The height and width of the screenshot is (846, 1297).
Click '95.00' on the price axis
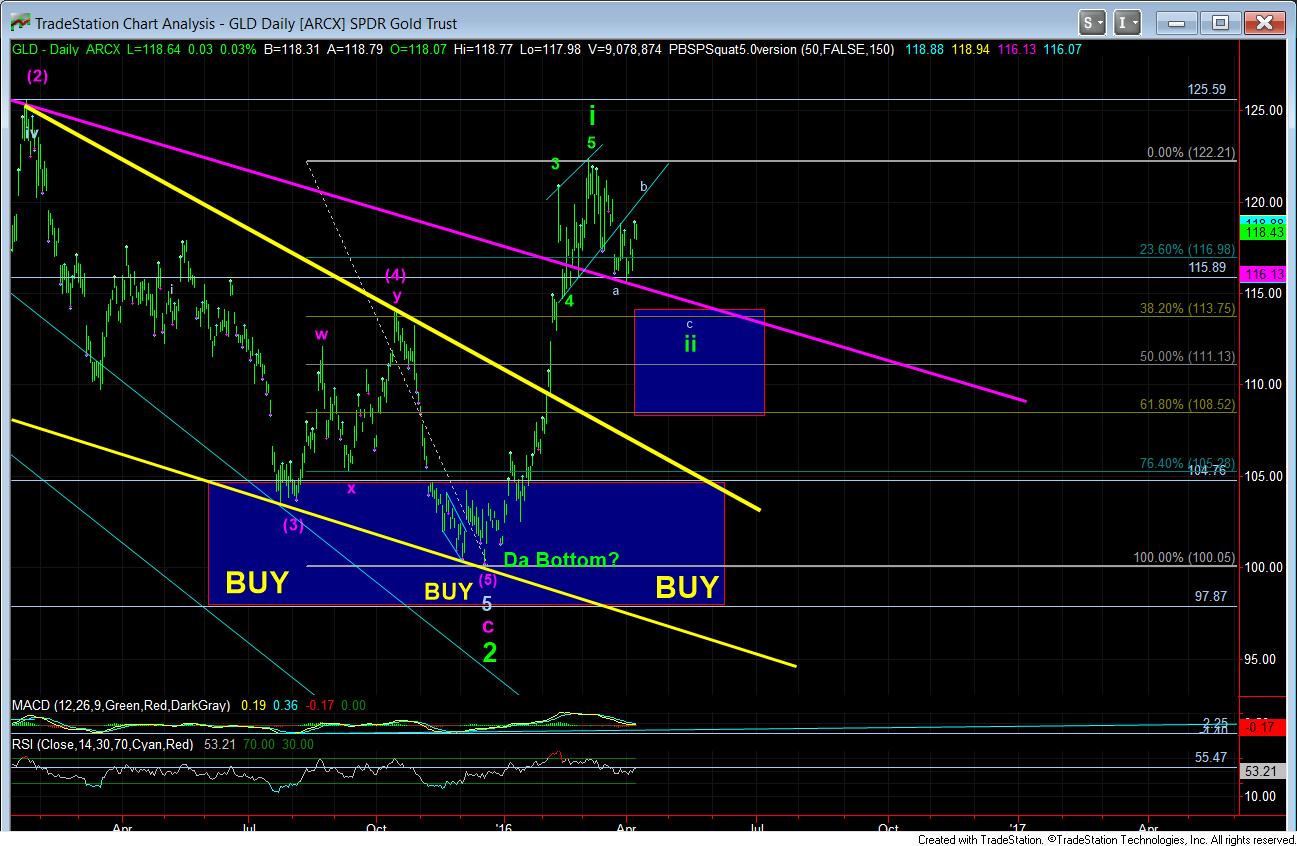[x=1259, y=659]
